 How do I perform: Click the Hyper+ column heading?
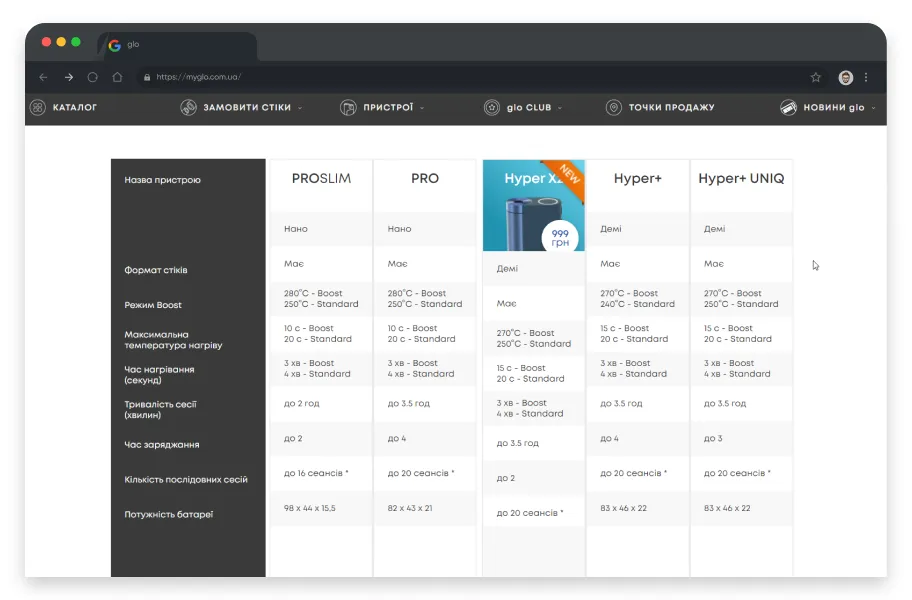click(637, 178)
